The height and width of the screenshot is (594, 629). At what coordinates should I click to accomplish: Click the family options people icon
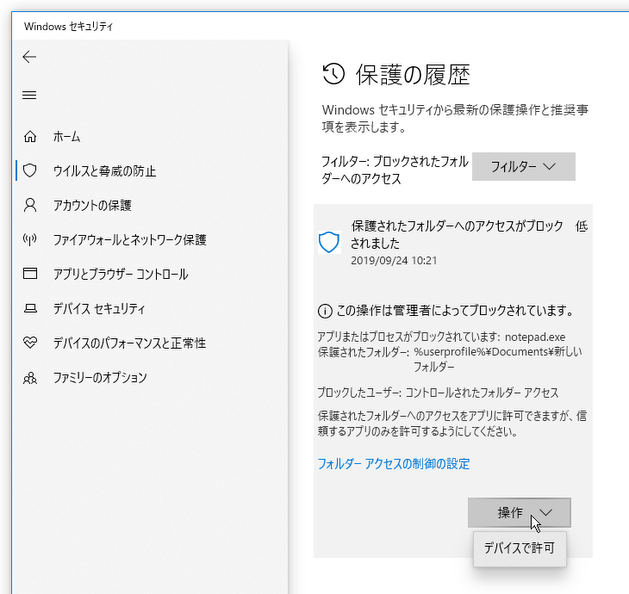tap(30, 377)
